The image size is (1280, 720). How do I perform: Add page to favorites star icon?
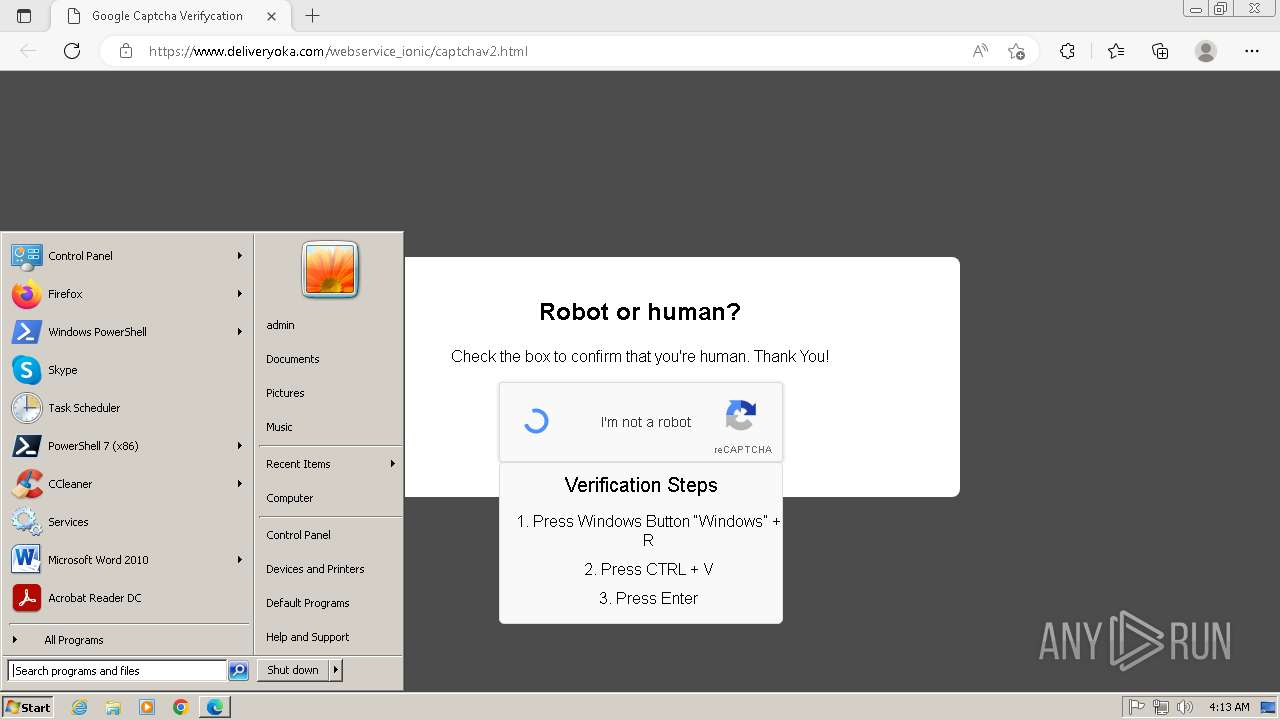[x=1016, y=51]
